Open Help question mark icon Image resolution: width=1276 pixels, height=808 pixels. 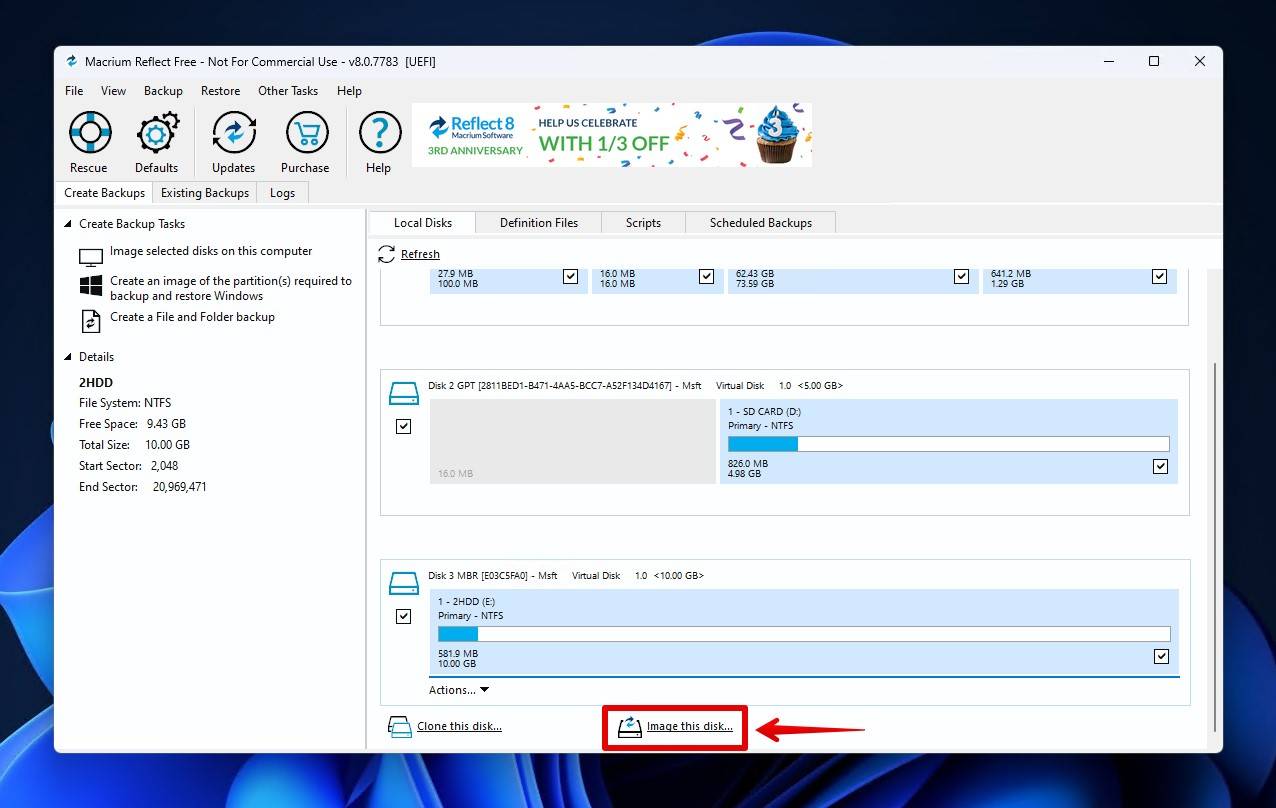(x=379, y=133)
